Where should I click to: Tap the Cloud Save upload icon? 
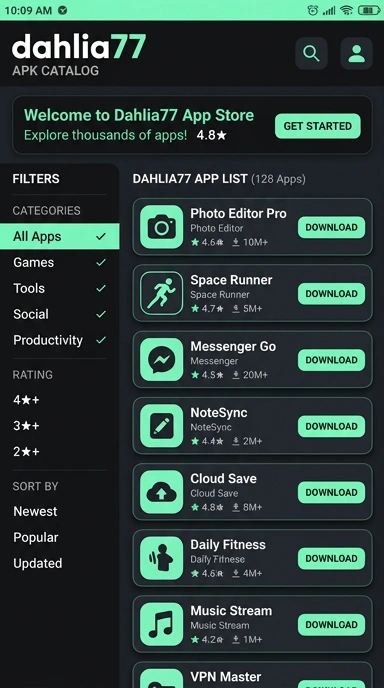(x=161, y=492)
